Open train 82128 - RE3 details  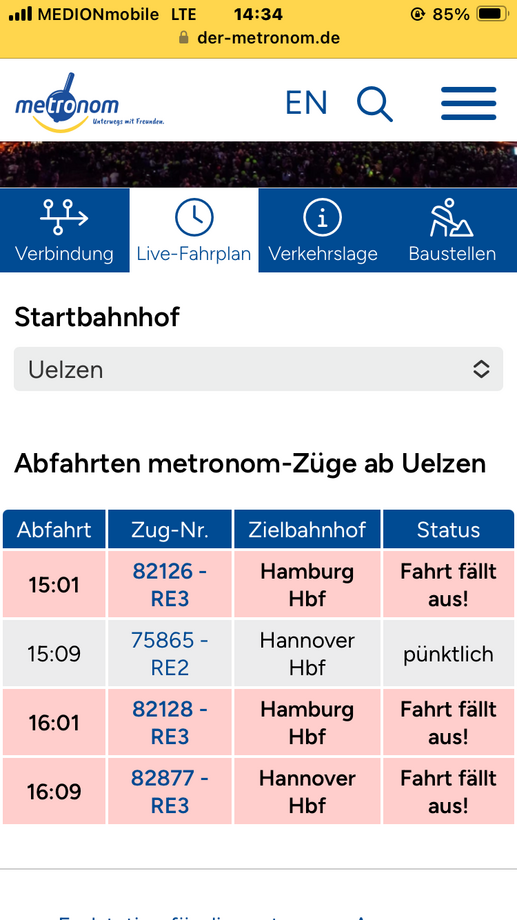(170, 723)
